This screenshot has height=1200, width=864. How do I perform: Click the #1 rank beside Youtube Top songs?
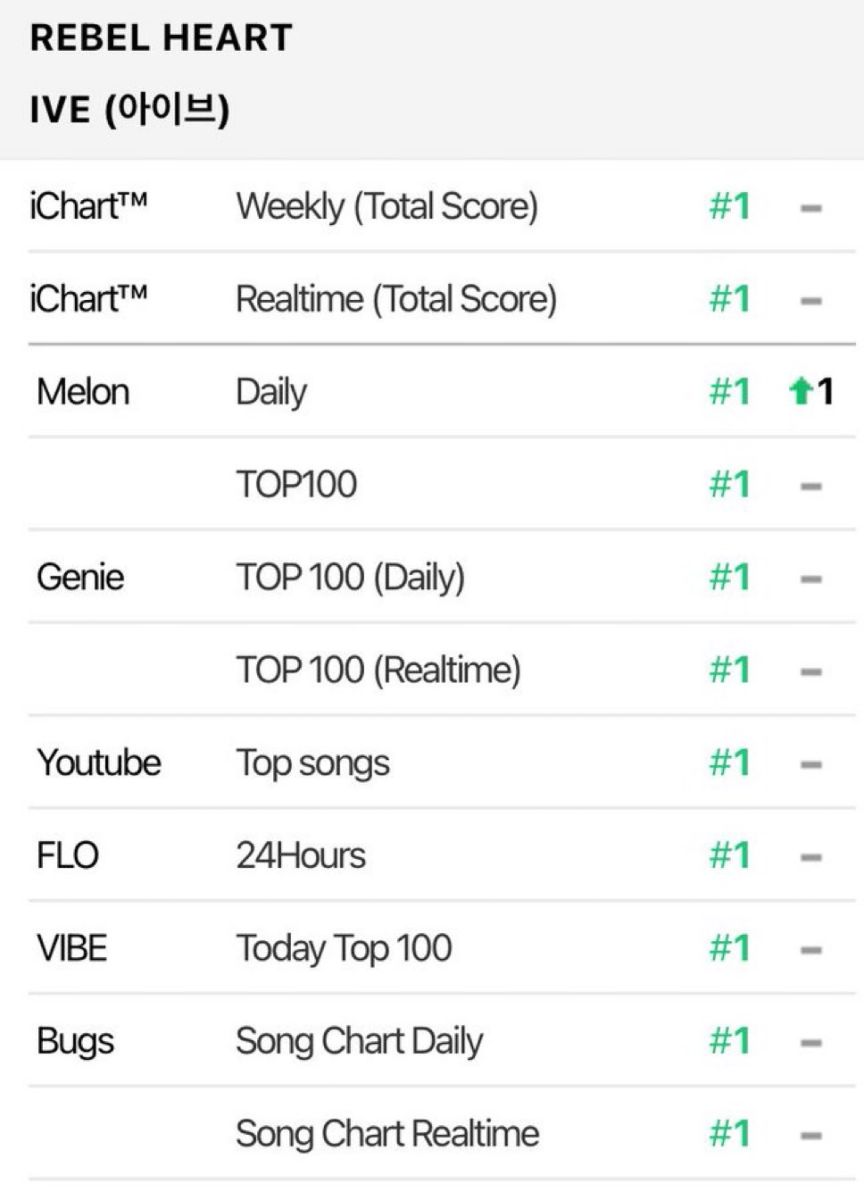point(729,764)
